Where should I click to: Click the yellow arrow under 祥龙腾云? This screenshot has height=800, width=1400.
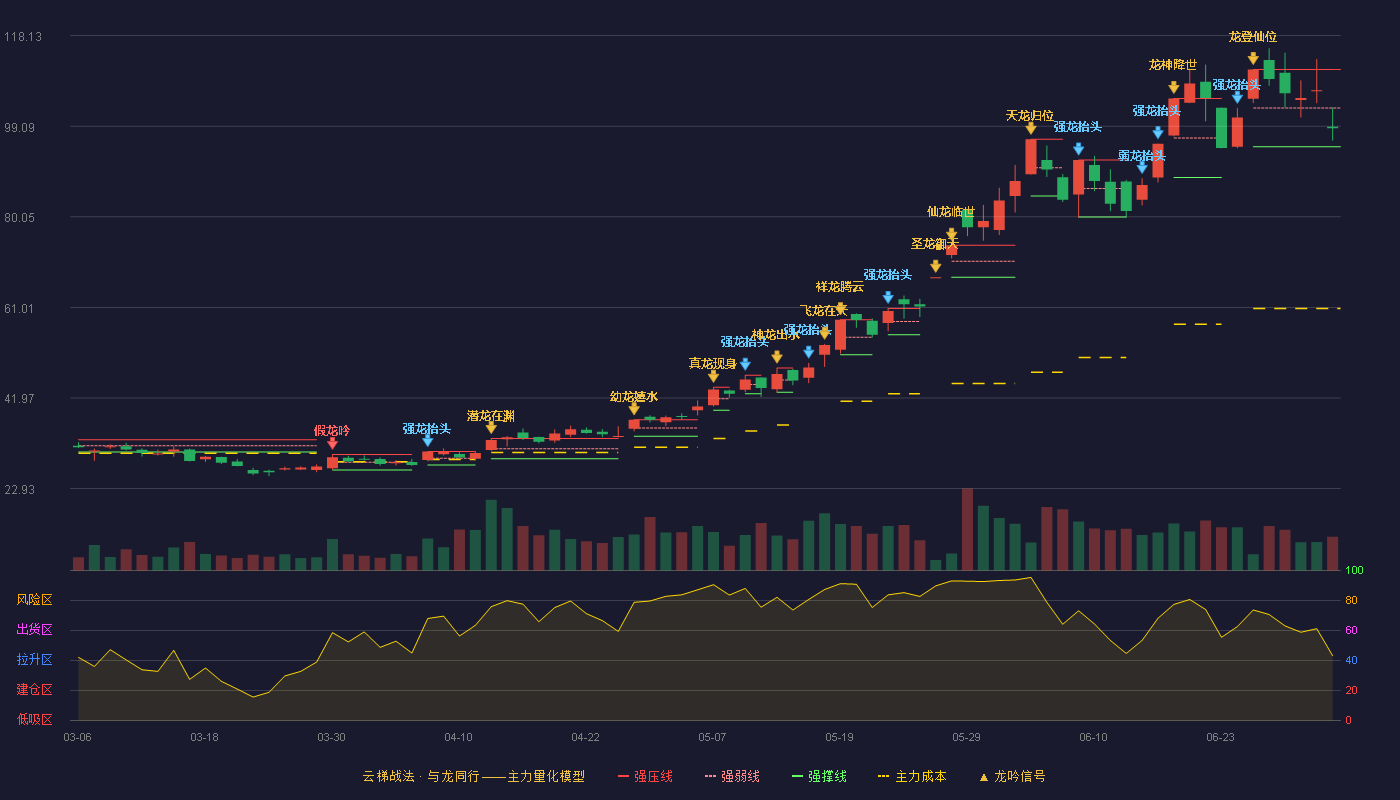[840, 309]
